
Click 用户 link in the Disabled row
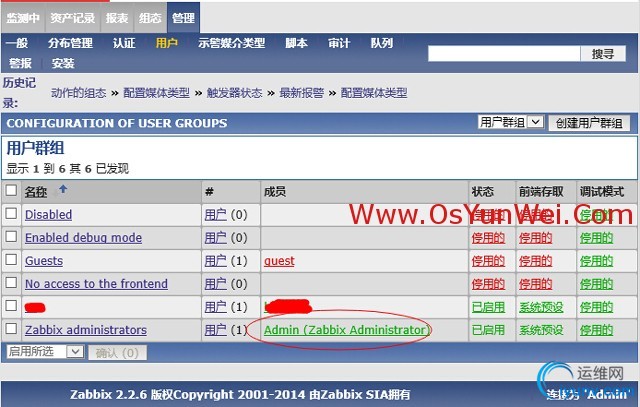[216, 215]
